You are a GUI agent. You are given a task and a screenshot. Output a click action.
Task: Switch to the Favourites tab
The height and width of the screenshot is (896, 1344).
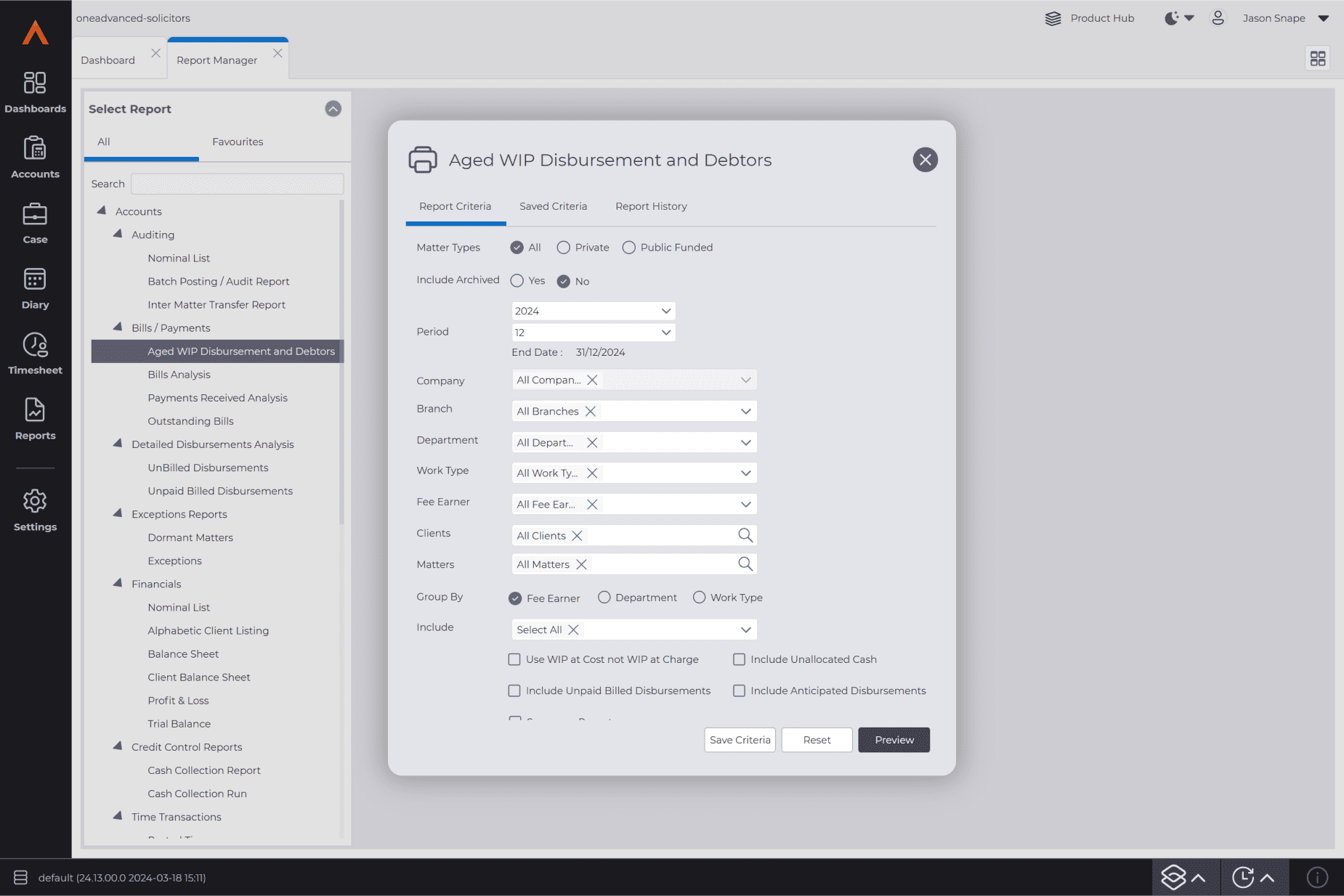[238, 142]
